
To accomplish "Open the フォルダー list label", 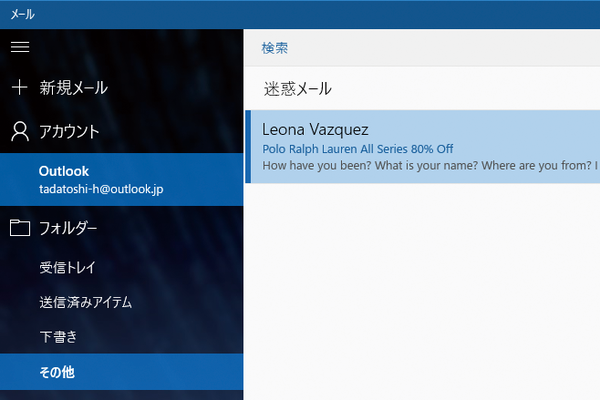I will tap(68, 228).
